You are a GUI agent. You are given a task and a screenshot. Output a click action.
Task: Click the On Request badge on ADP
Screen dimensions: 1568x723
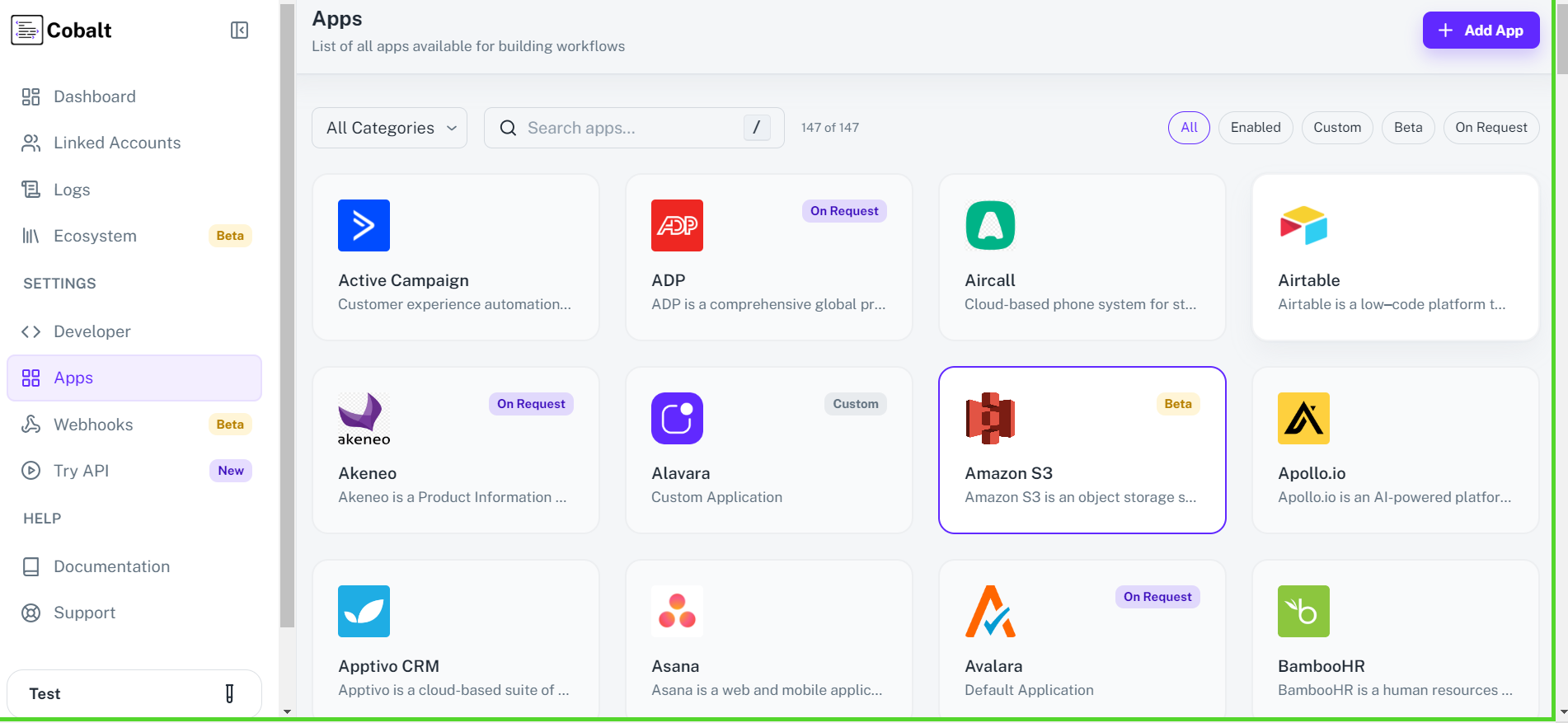click(844, 211)
